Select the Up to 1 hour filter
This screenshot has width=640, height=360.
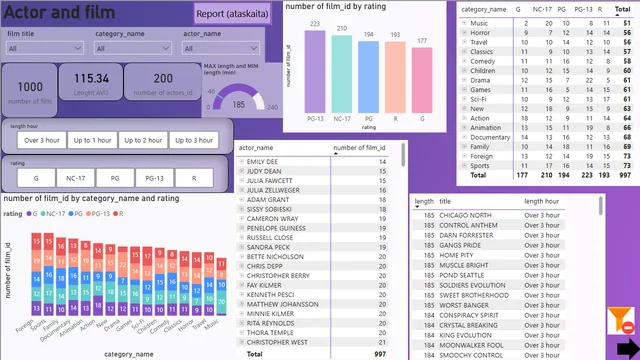coord(92,140)
